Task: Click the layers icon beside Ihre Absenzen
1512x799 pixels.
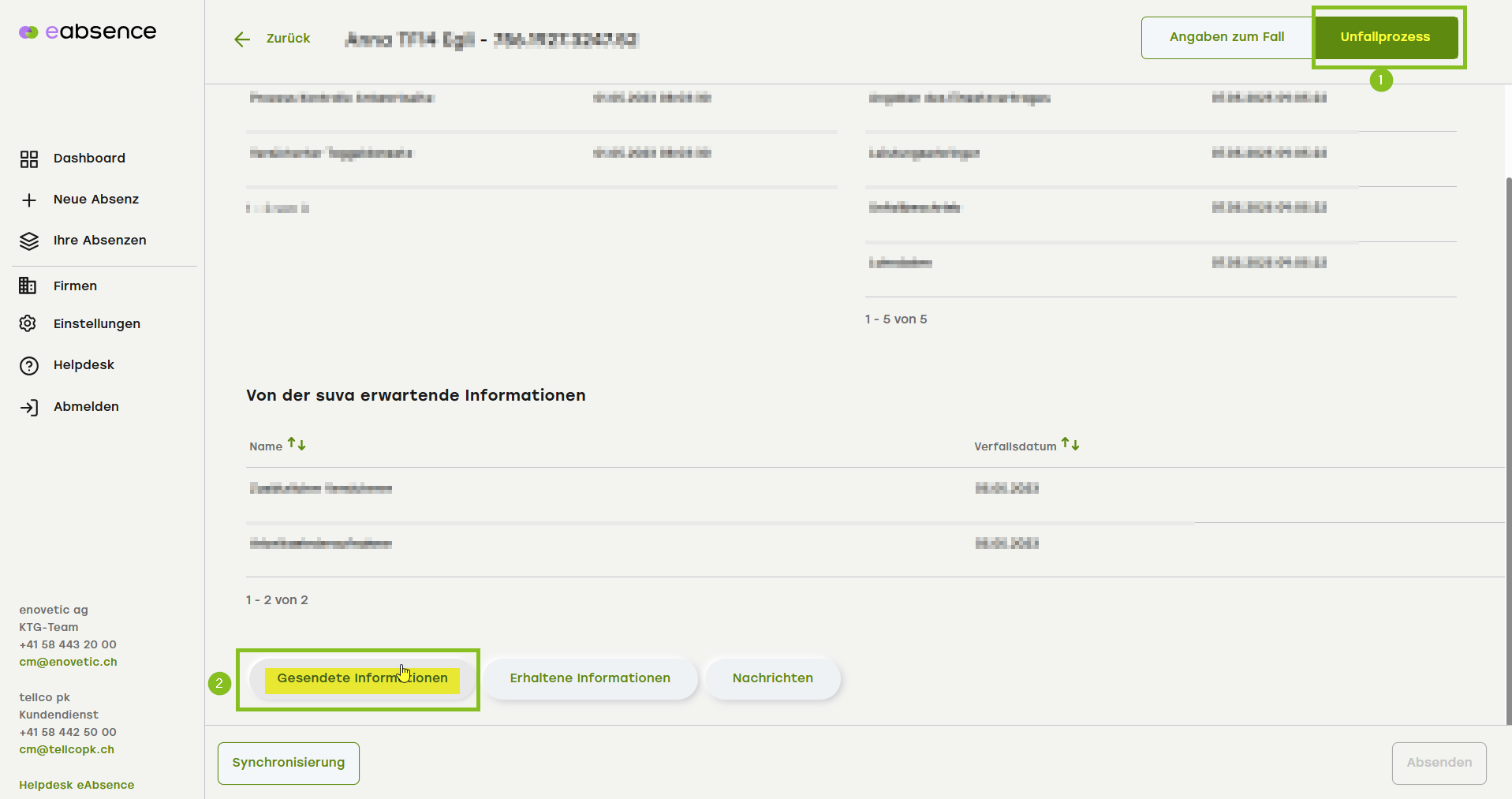Action: pos(29,241)
